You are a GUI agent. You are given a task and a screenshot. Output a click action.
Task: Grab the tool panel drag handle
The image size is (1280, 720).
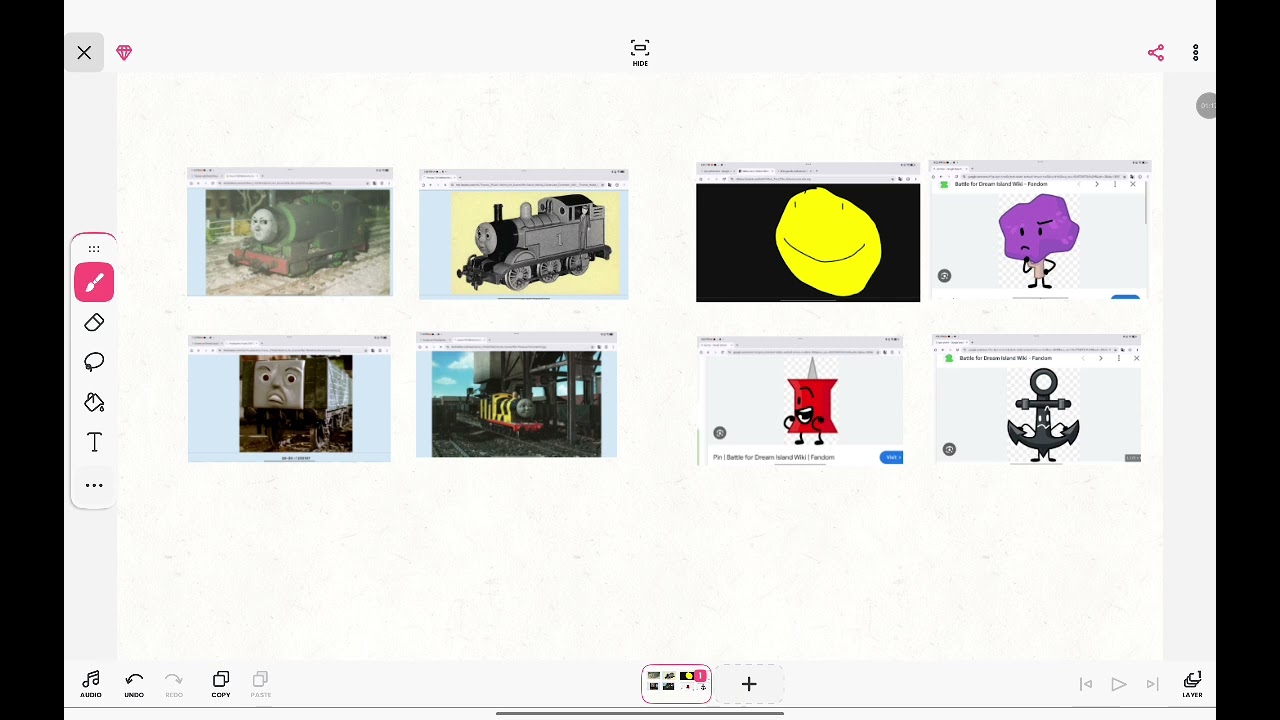(94, 249)
